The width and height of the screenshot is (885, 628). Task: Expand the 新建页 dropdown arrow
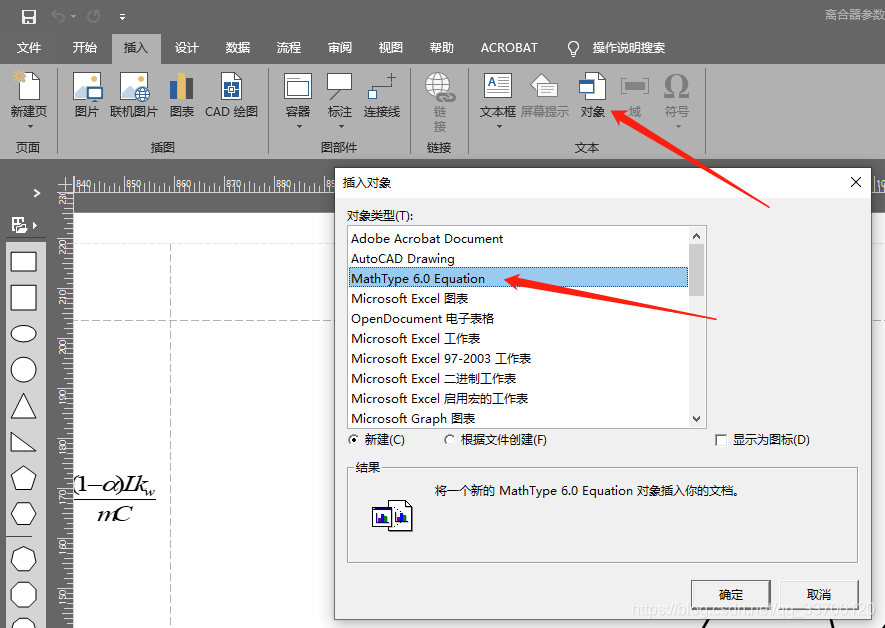pos(29,126)
